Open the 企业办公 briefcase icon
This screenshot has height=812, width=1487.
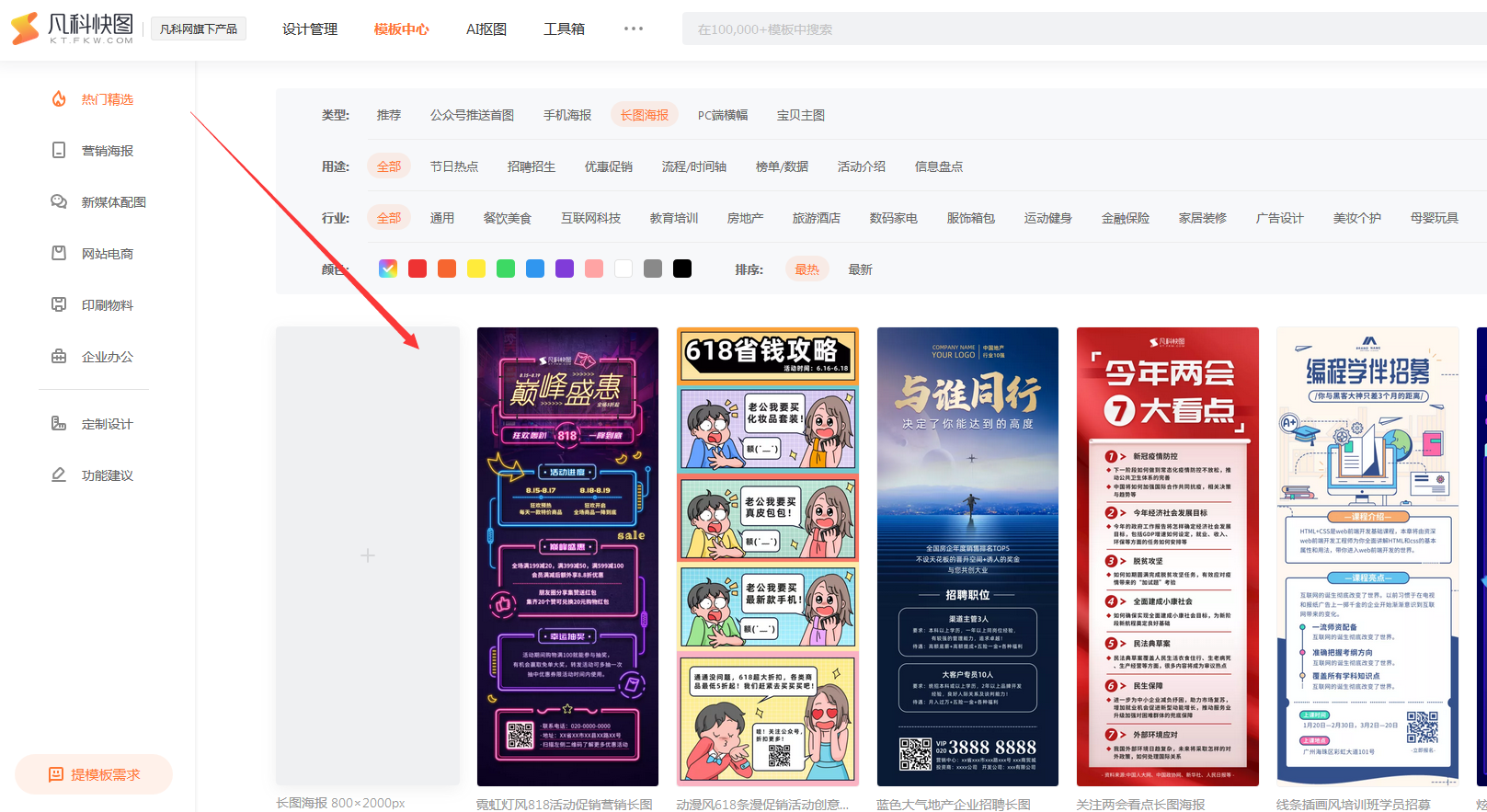tap(59, 357)
